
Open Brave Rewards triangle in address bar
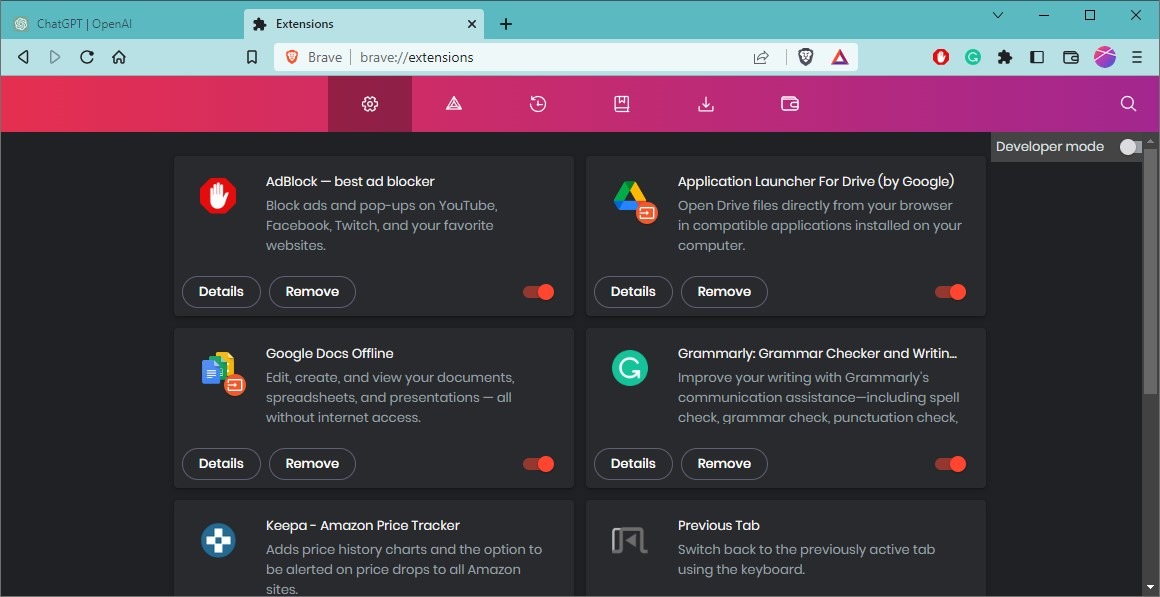tap(840, 57)
